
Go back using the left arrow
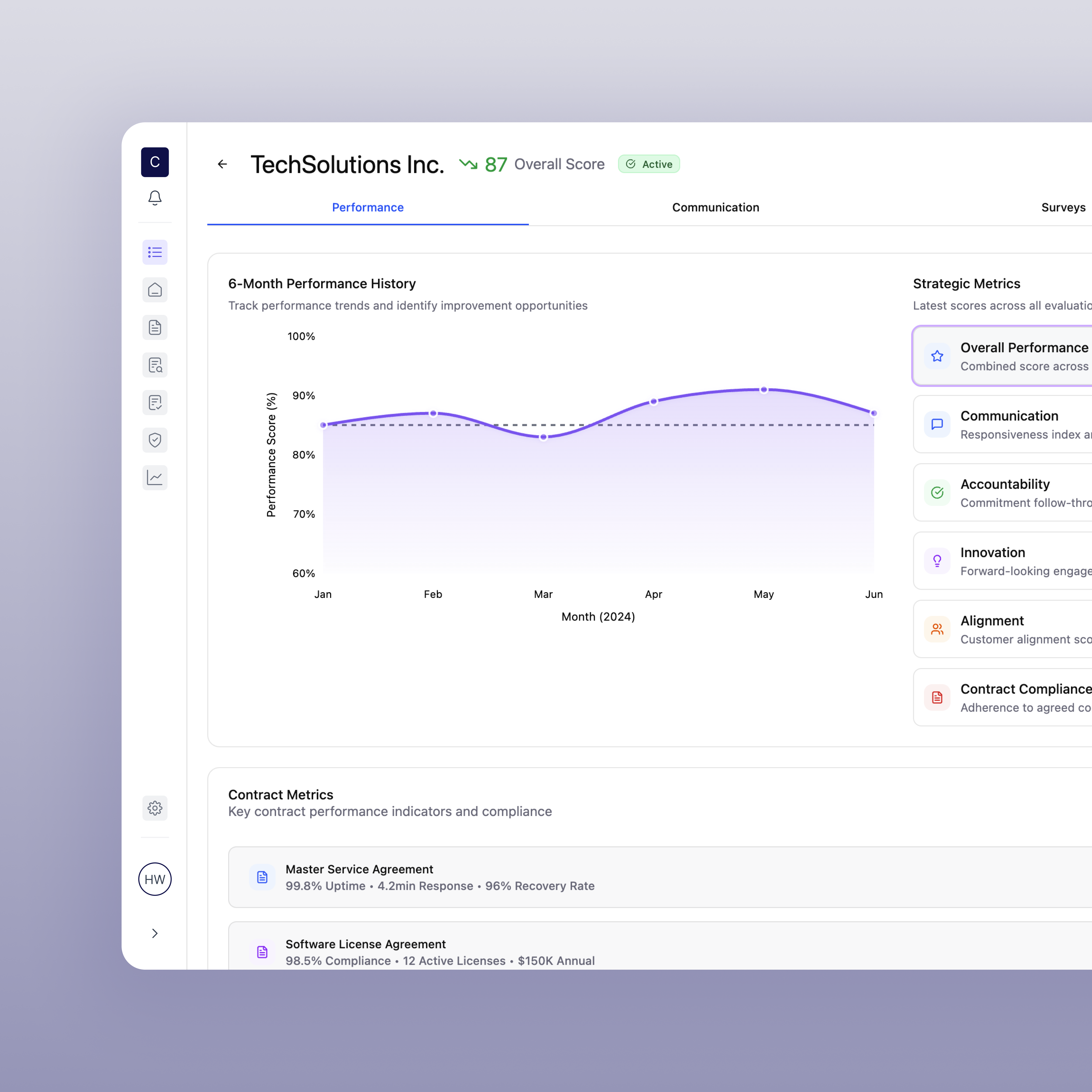(x=222, y=164)
